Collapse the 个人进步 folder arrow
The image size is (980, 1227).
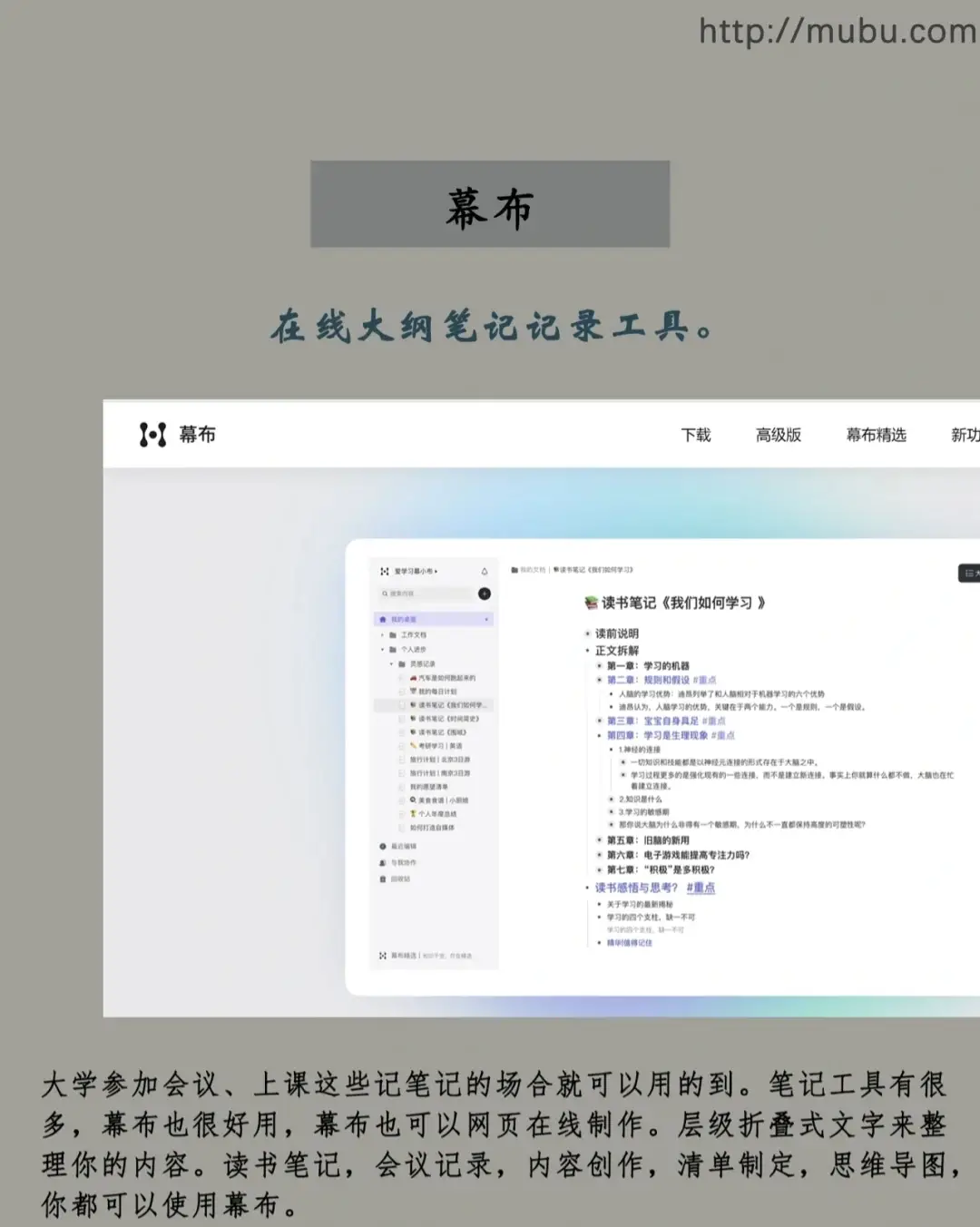(x=382, y=650)
